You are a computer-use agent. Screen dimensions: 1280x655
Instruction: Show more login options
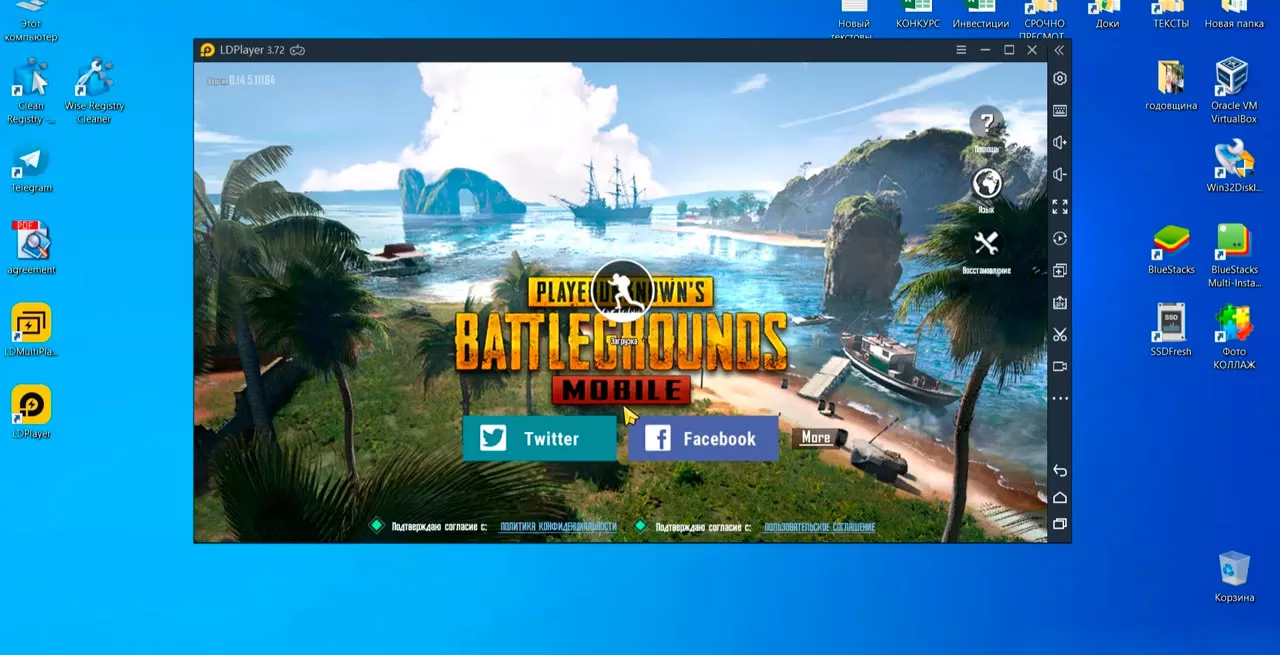tap(816, 438)
